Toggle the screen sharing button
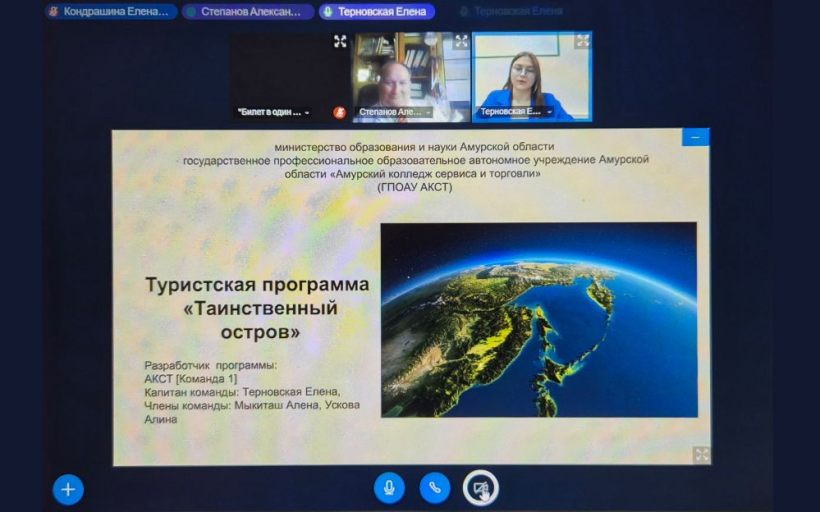 coord(481,488)
